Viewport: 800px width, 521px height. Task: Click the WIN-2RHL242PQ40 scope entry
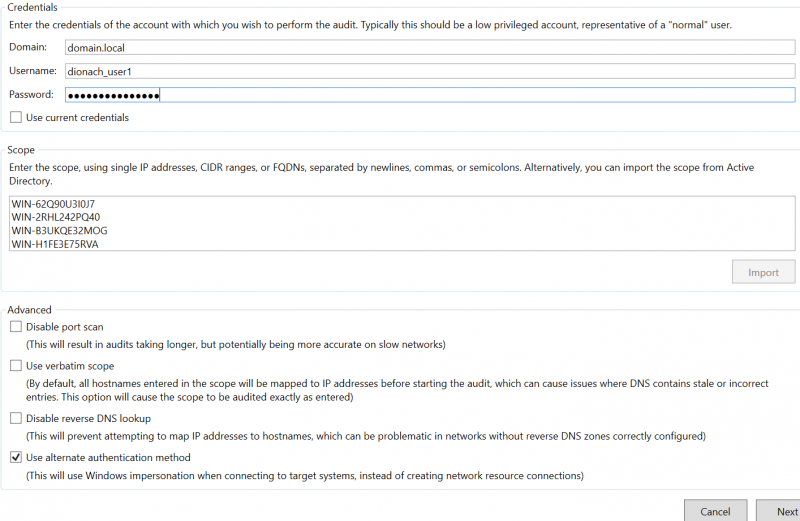coord(56,217)
